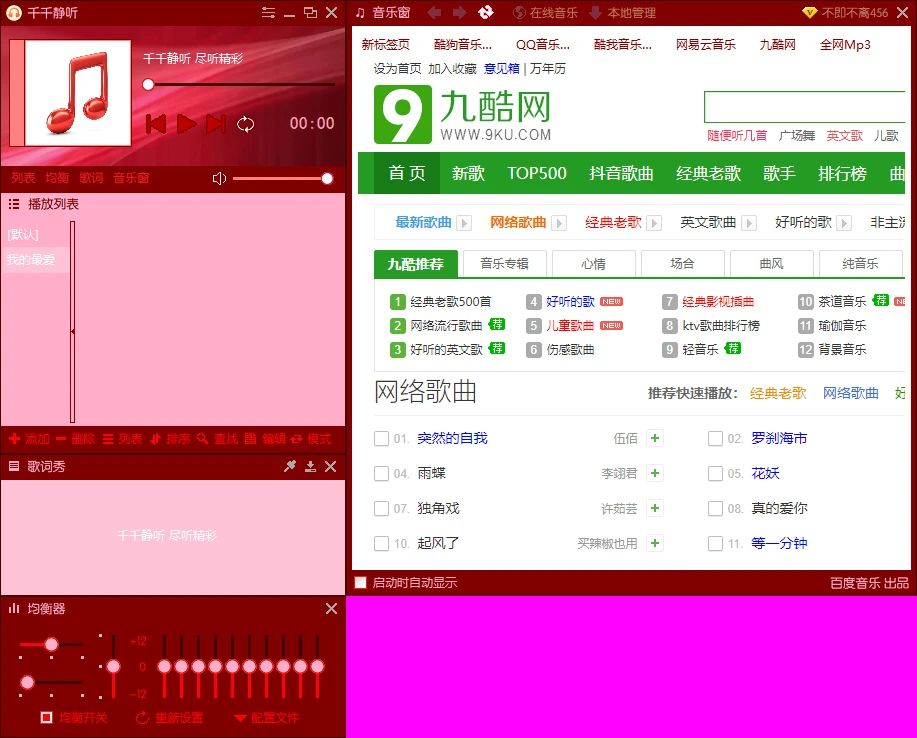
Task: Open the 意见箱 link
Action: click(x=502, y=68)
